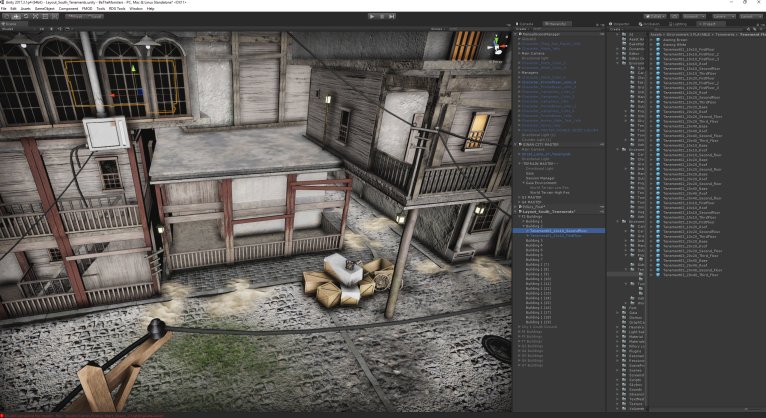Select Building 1 (7) in Hierarchy
Screen dimensions: 766x418
tap(537, 264)
